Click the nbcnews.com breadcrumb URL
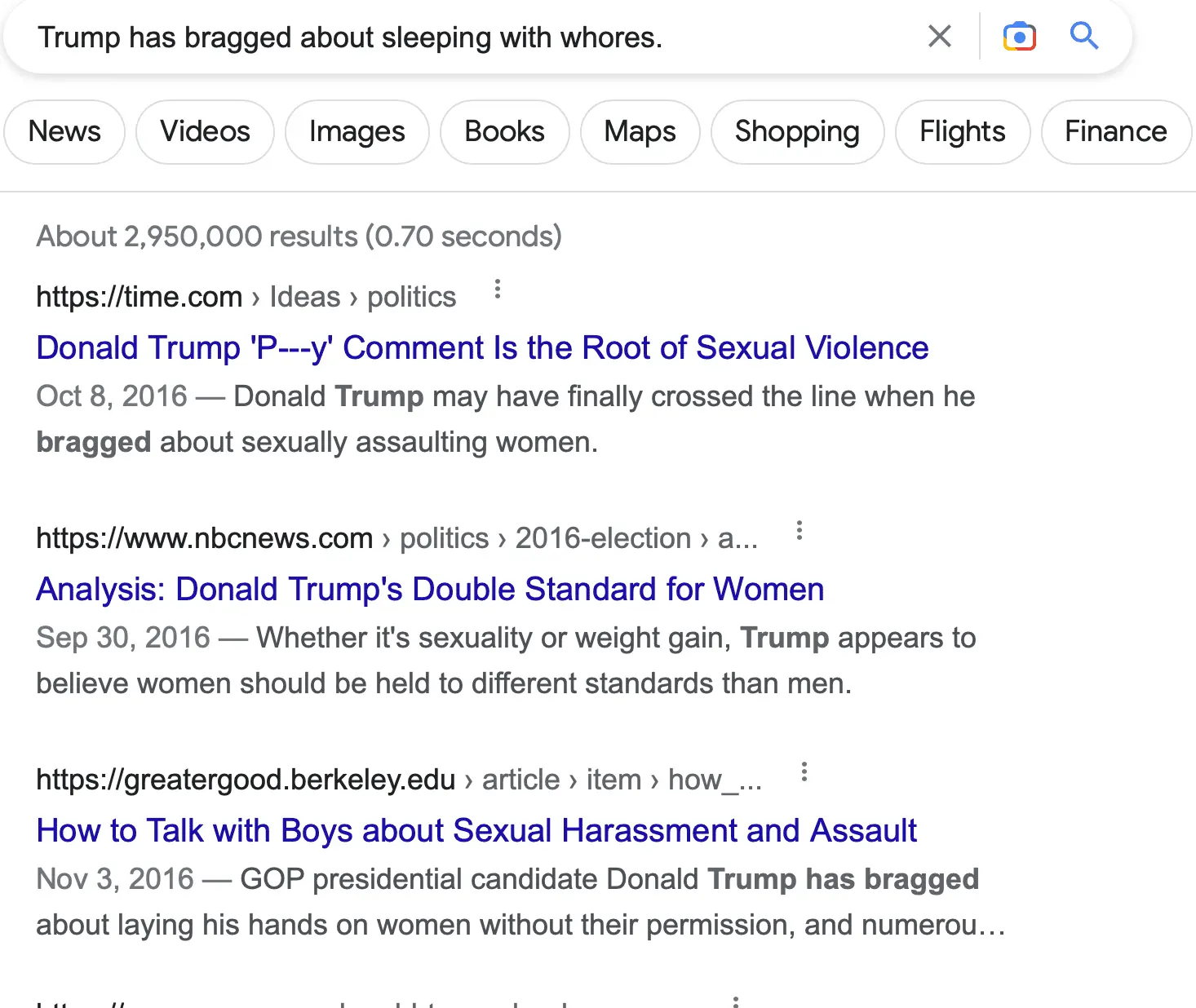The image size is (1196, 1008). (x=205, y=539)
